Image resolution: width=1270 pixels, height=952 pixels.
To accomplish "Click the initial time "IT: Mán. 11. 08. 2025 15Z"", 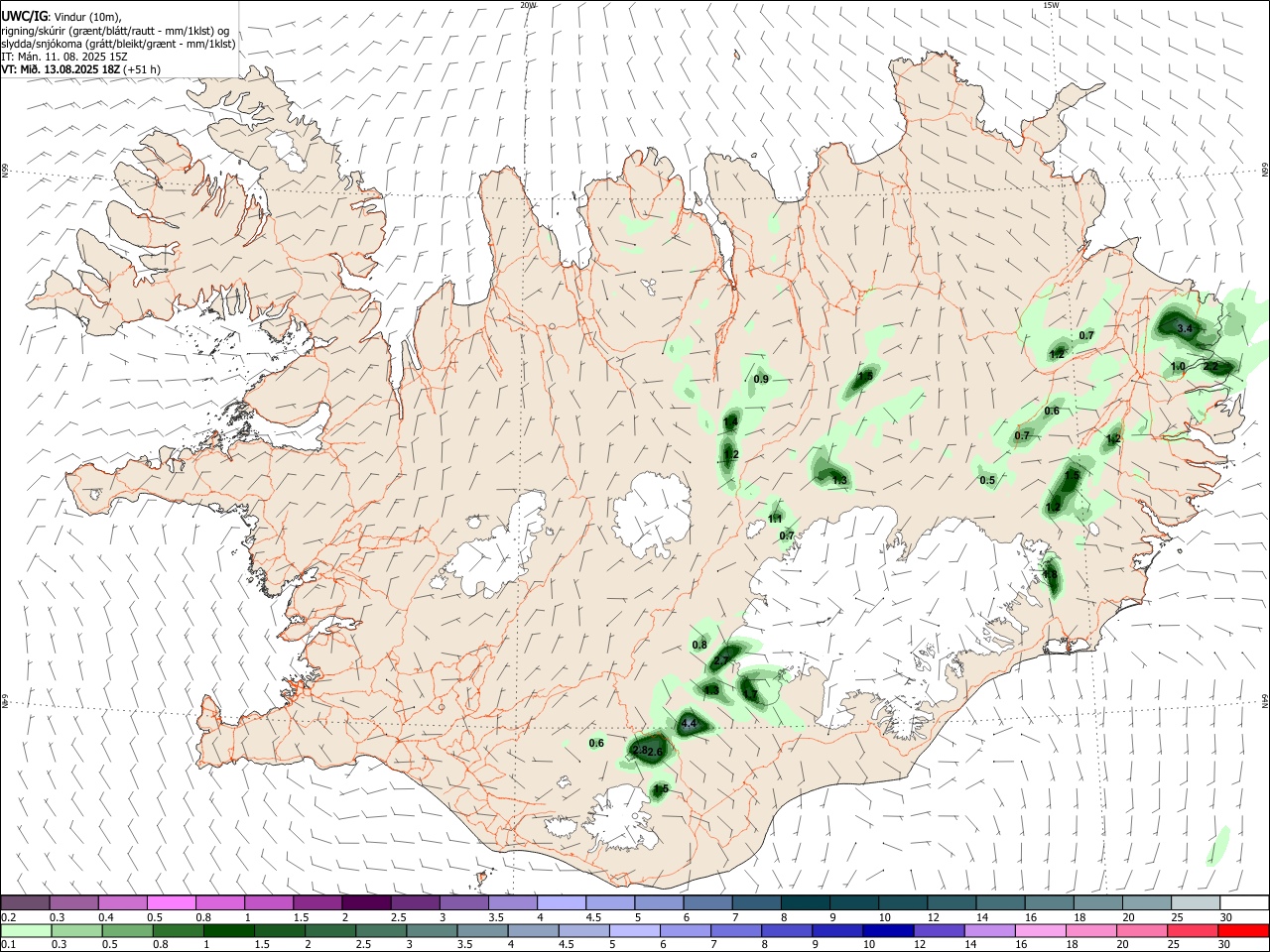I will 63,57.
